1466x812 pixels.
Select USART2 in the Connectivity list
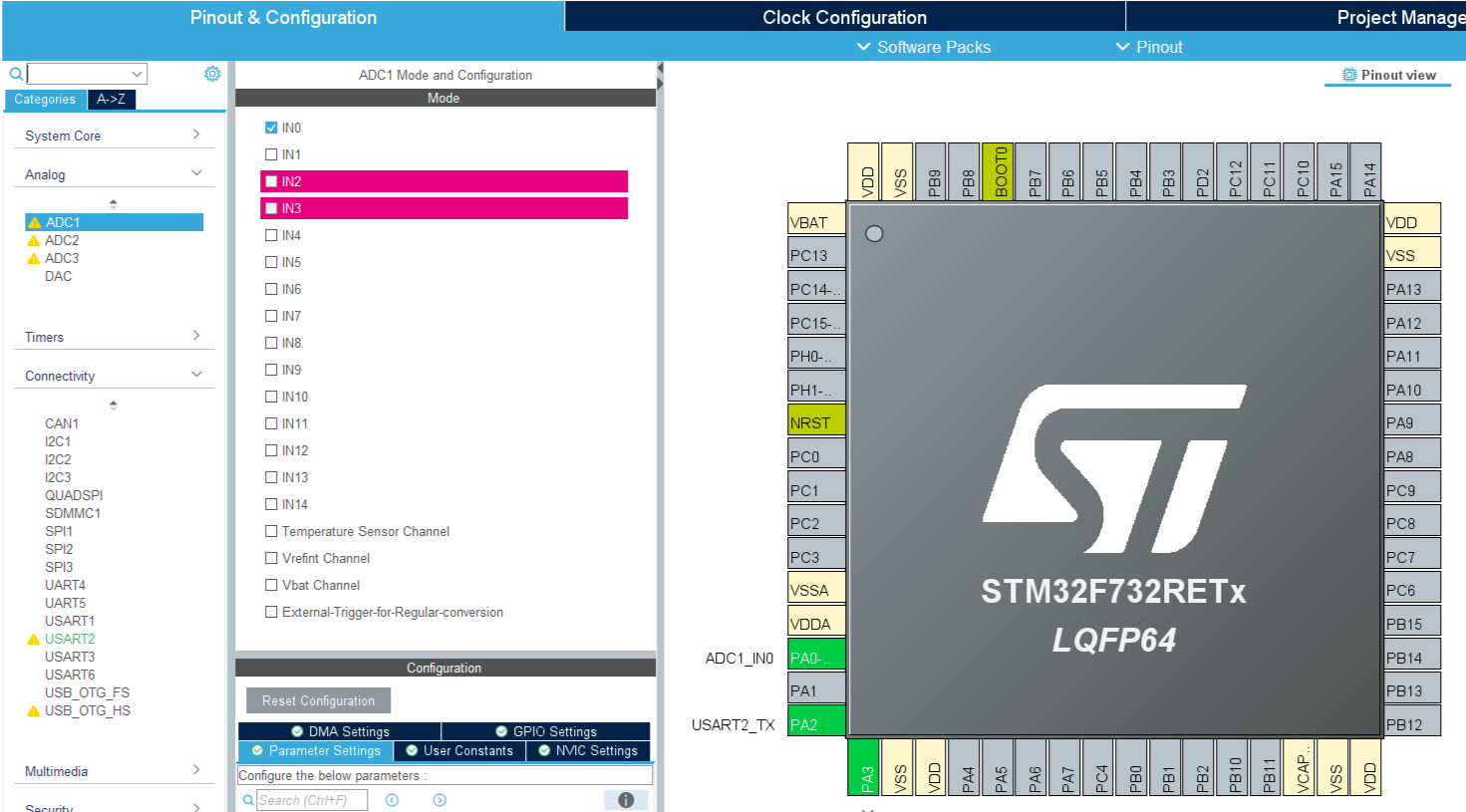[70, 639]
